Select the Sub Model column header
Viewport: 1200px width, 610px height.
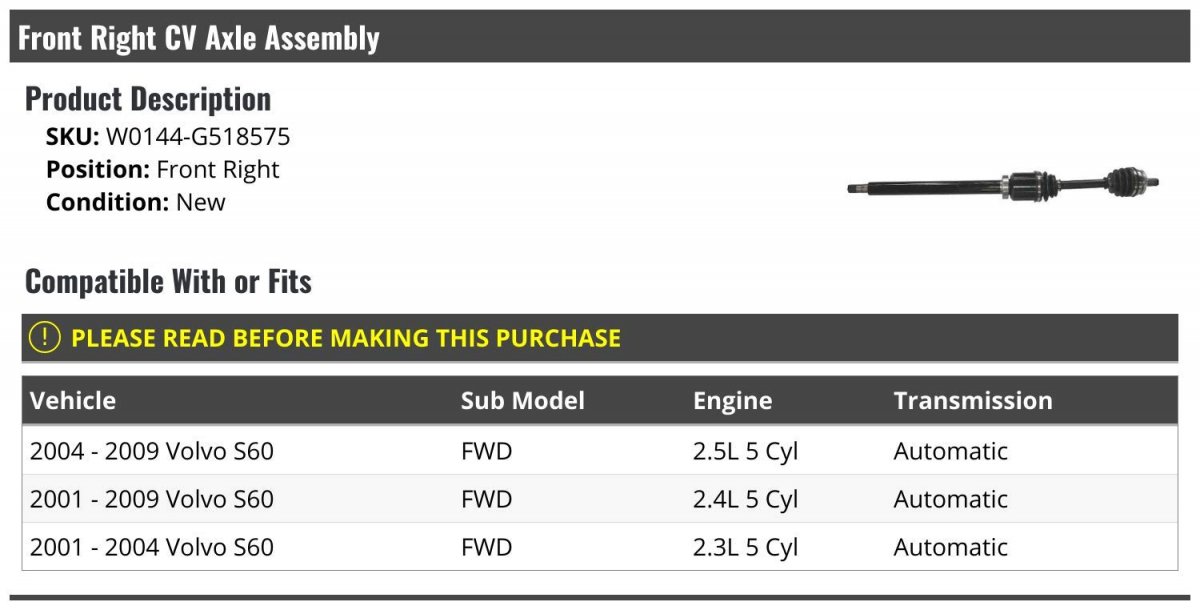[x=522, y=401]
